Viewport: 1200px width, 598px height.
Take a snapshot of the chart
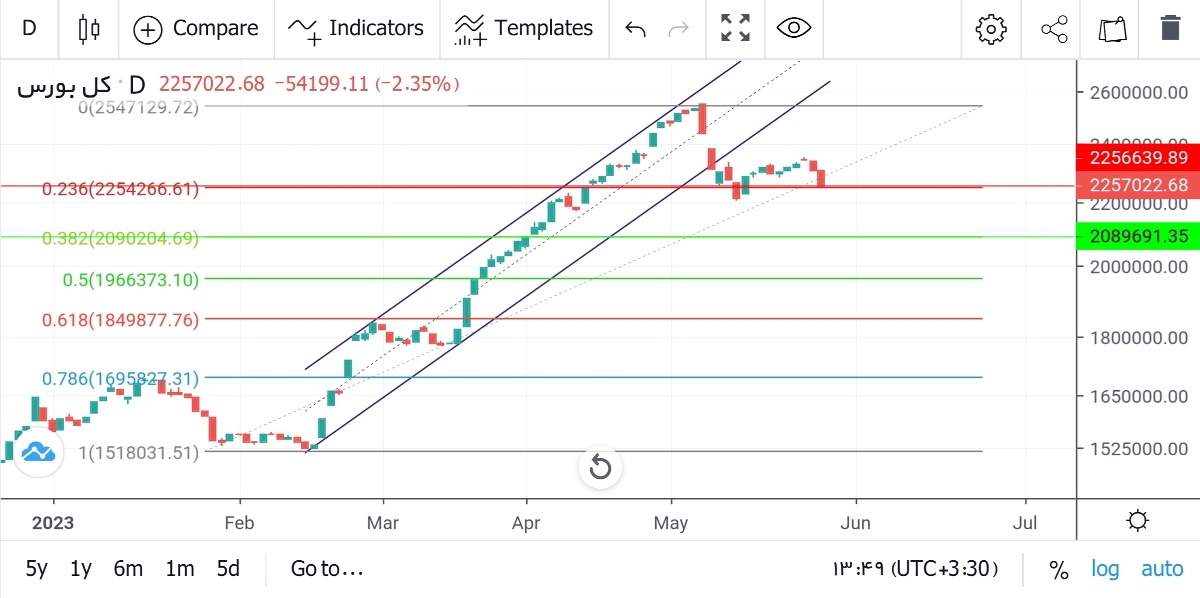(1113, 28)
